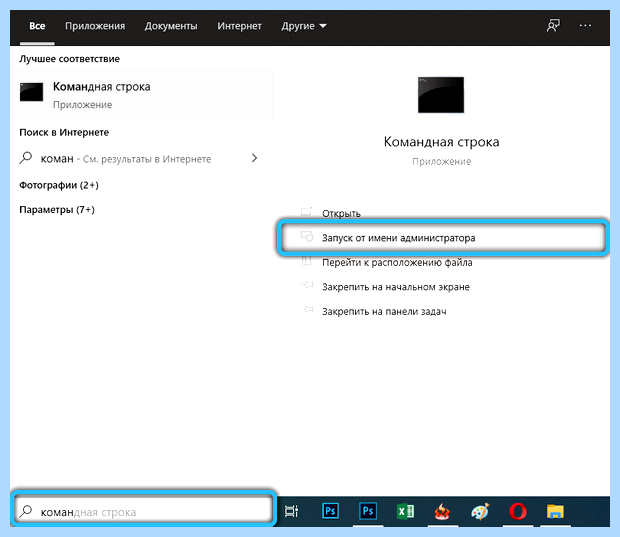The height and width of the screenshot is (537, 620).
Task: Expand web results arrow for коман
Action: (254, 158)
